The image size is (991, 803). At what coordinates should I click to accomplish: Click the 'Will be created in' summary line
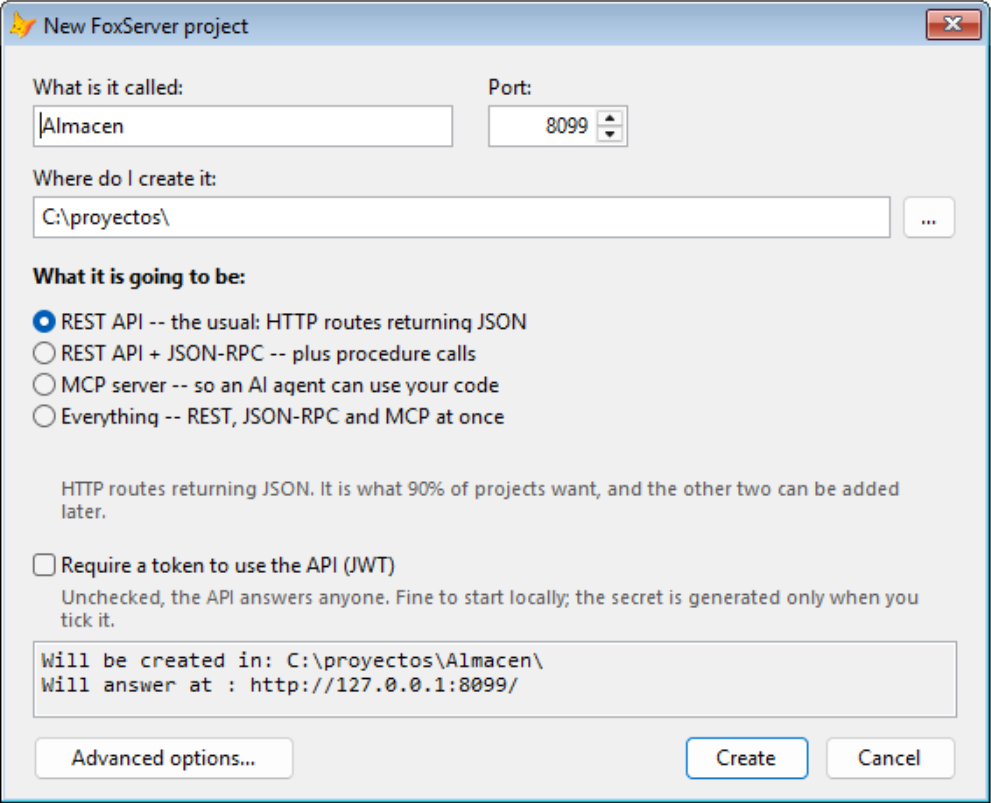pyautogui.click(x=292, y=660)
